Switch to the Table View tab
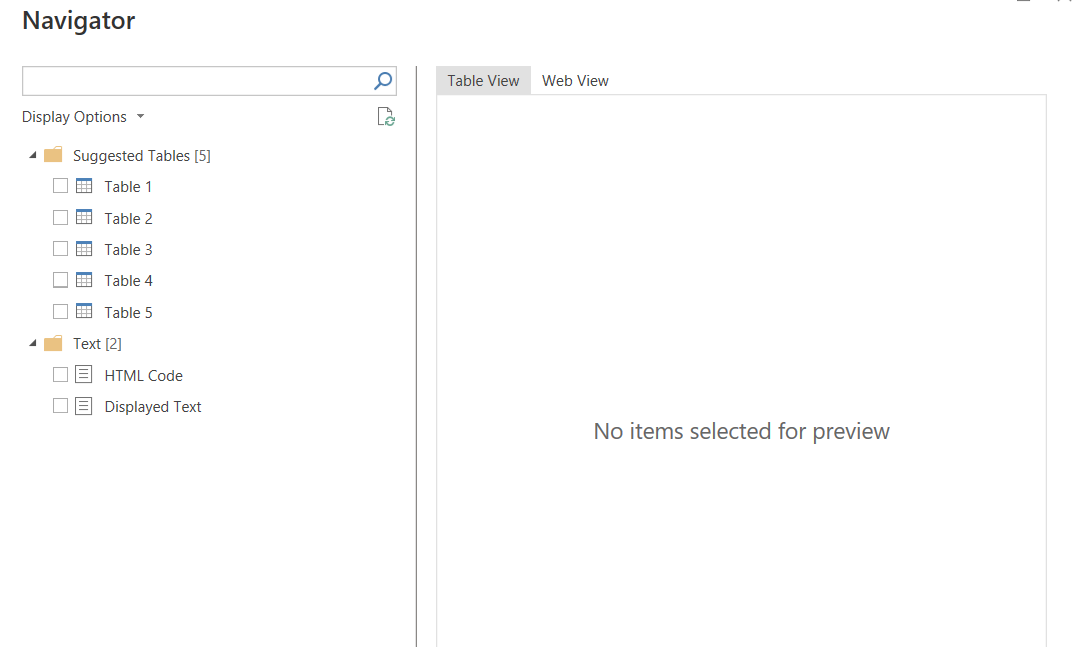Viewport: 1083px width, 647px height. [483, 81]
